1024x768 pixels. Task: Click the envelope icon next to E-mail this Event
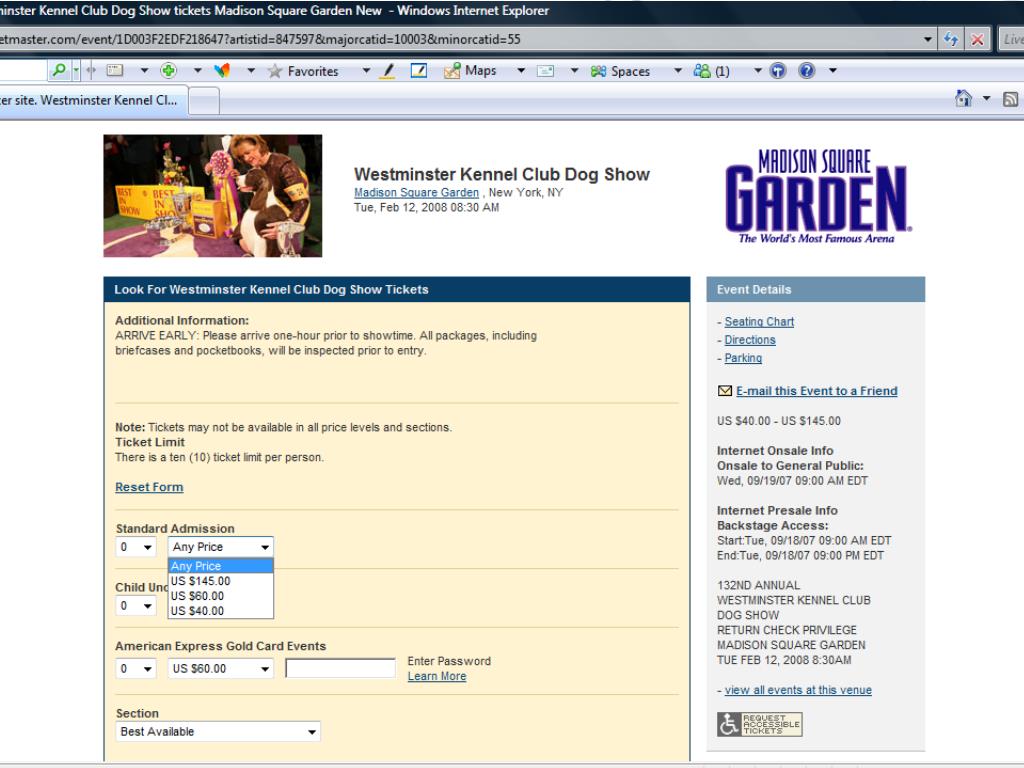pyautogui.click(x=725, y=391)
